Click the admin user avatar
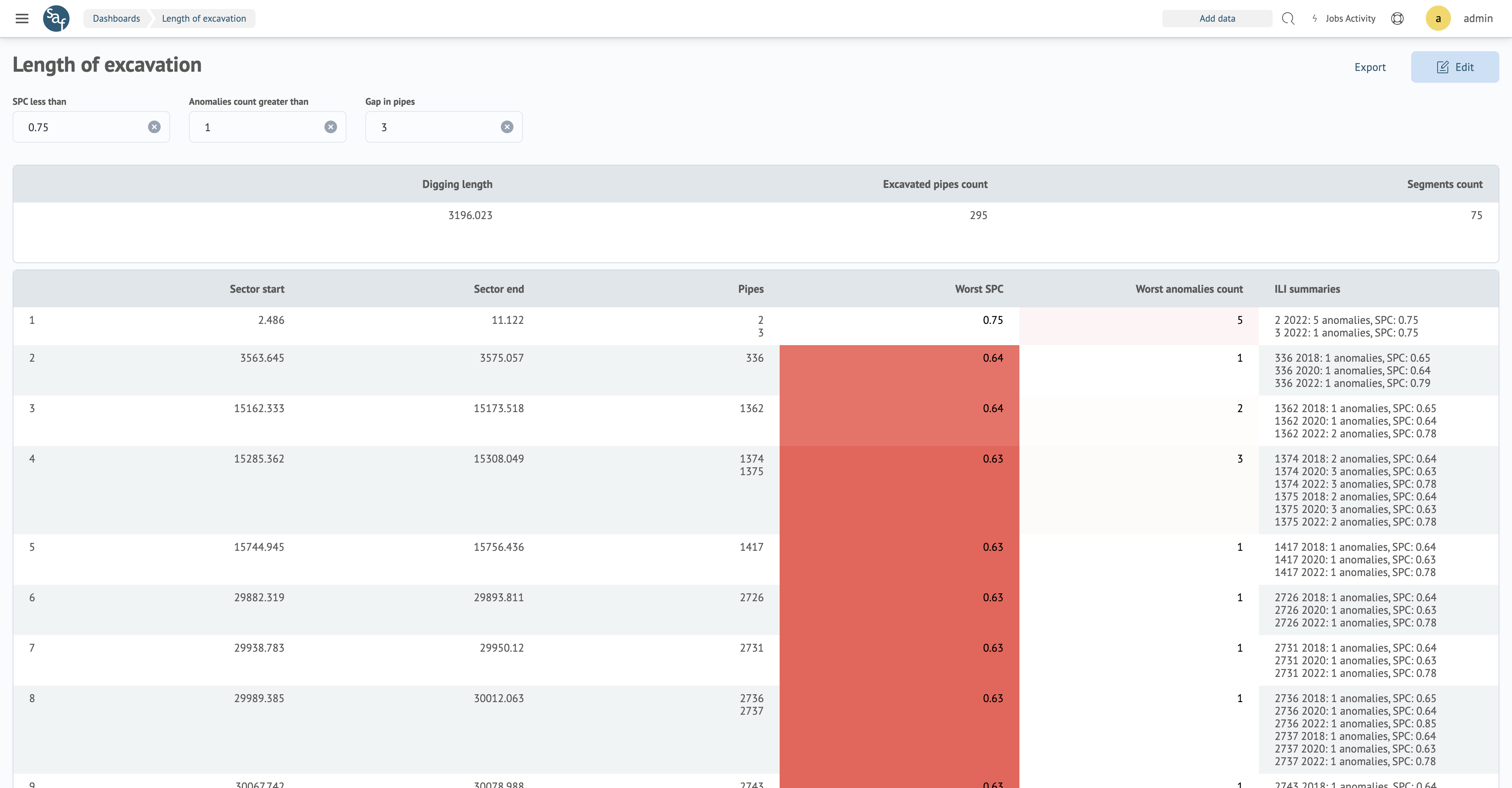Screen dimensions: 1512x788 1438,18
